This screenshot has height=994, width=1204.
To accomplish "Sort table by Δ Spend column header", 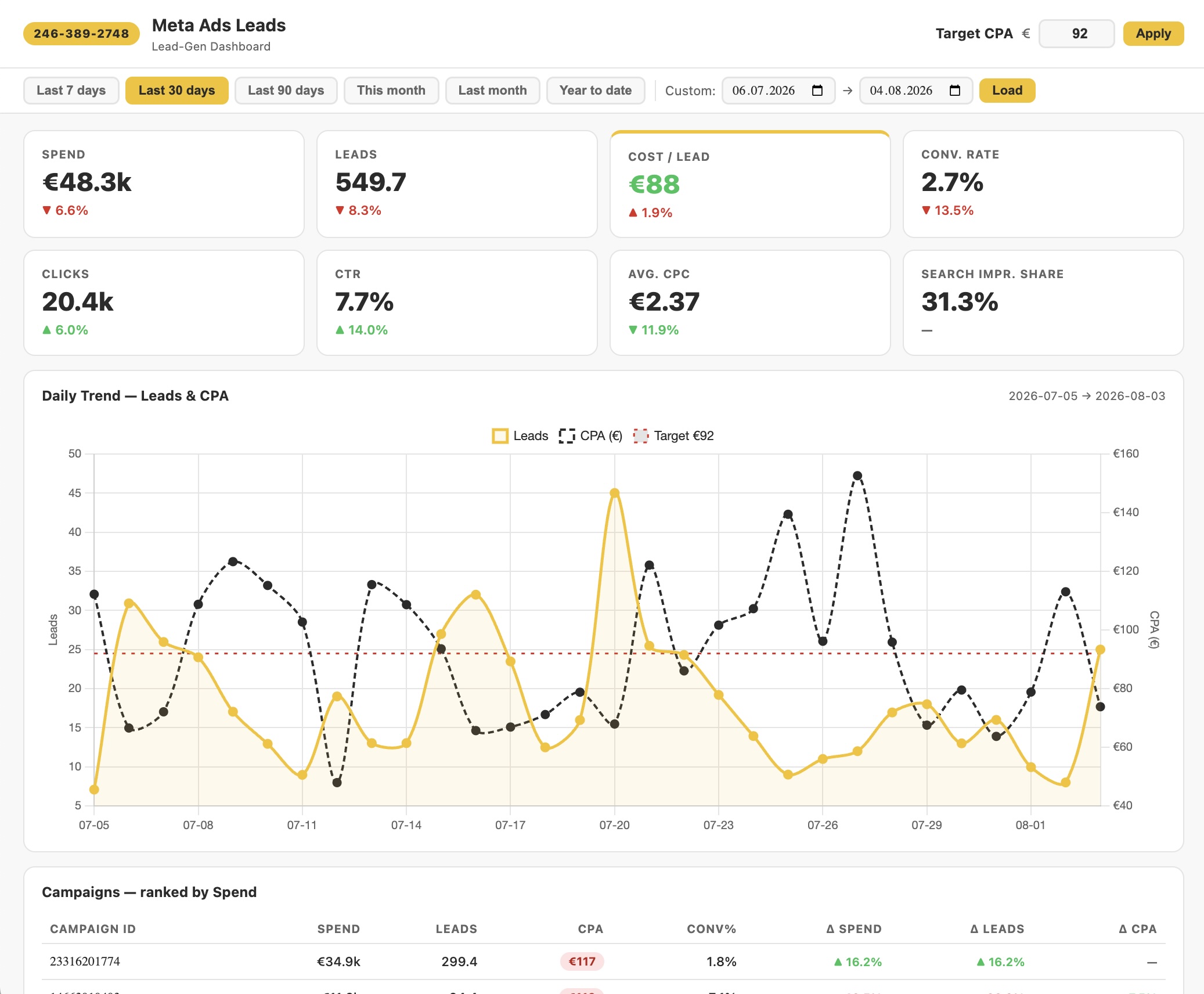I will [854, 929].
